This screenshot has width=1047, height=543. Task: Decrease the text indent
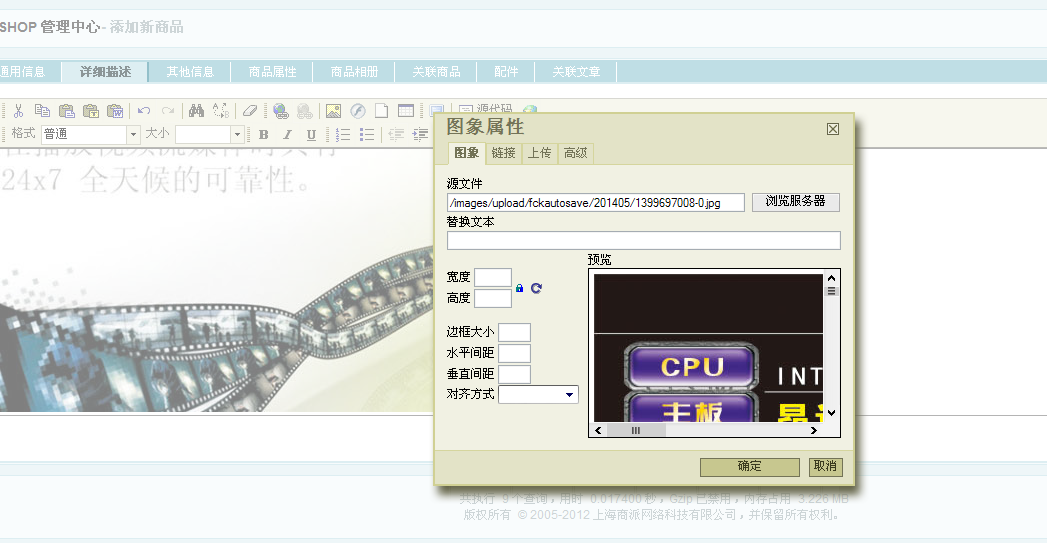(396, 135)
